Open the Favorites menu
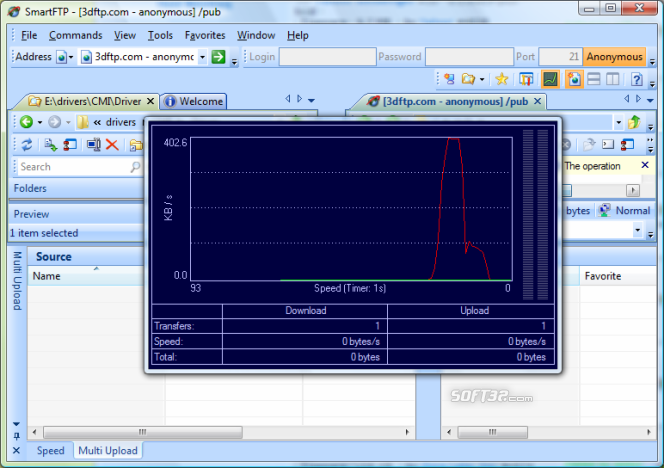This screenshot has width=664, height=468. (x=205, y=35)
